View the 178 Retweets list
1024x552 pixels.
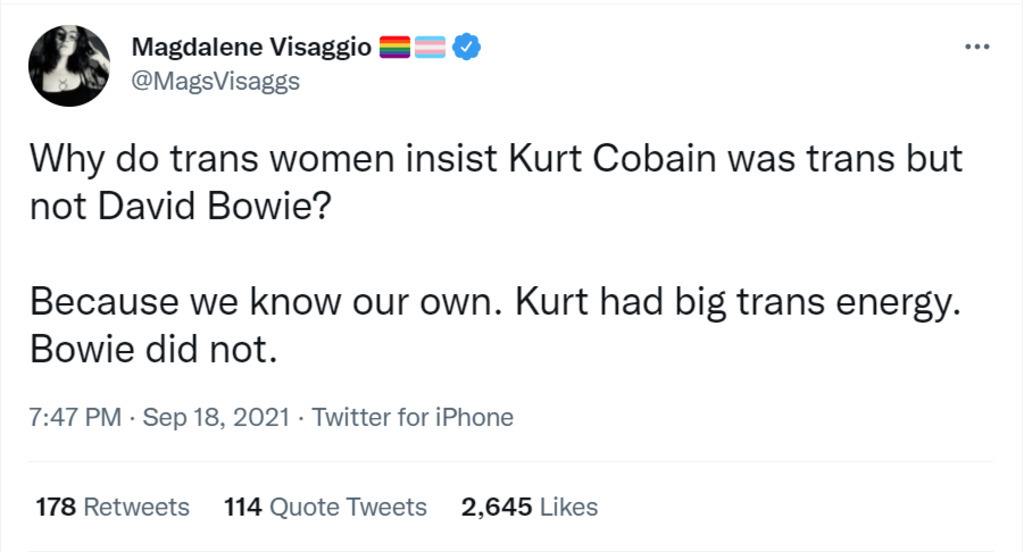112,507
